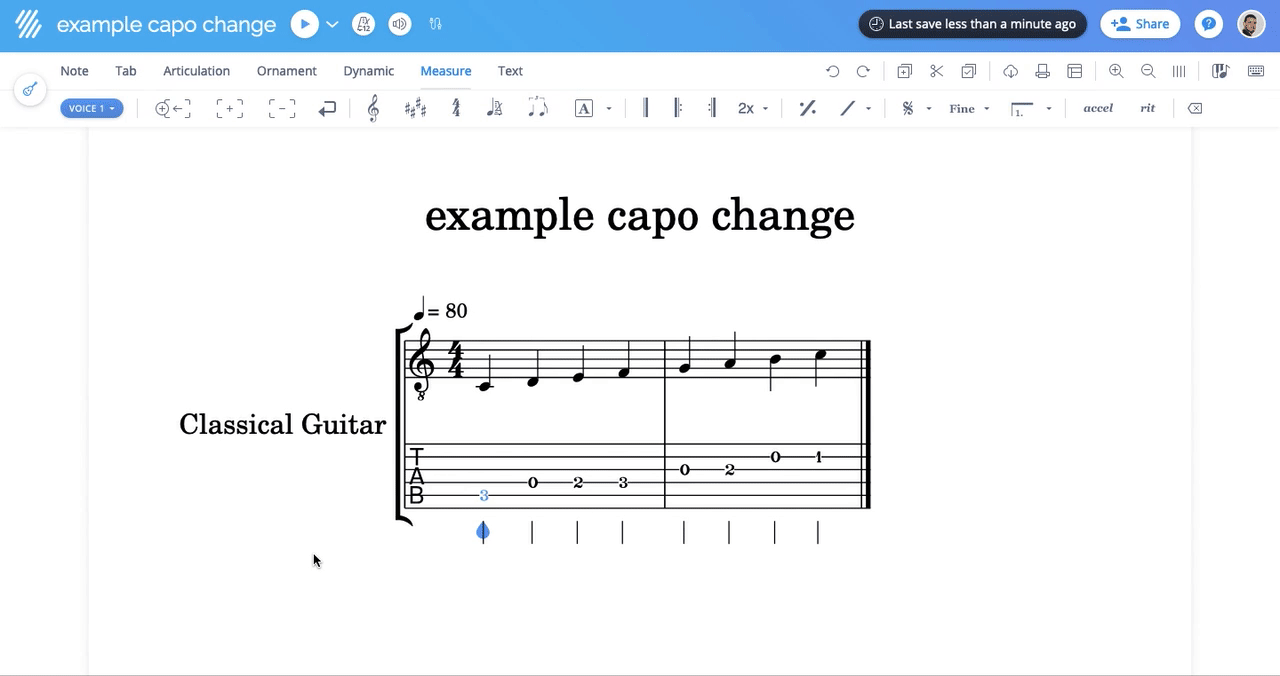Click the Share button
The height and width of the screenshot is (676, 1280).
1140,23
